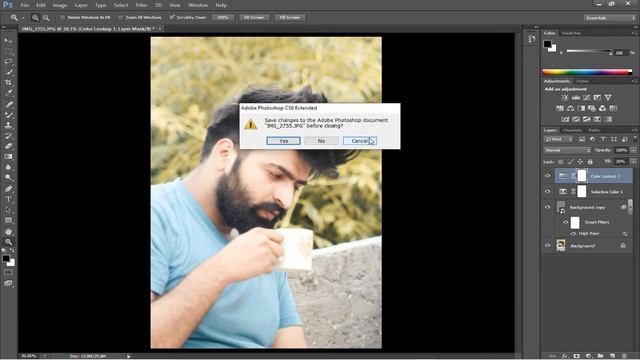Switch to the Channels tab
640x360 pixels.
(x=572, y=130)
